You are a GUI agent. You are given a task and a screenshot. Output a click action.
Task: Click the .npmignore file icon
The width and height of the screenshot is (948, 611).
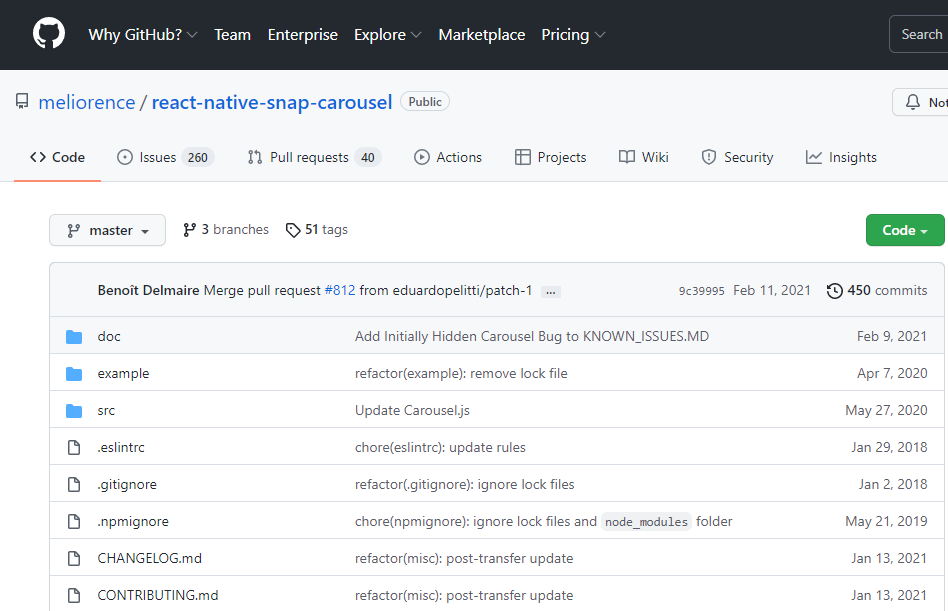(74, 521)
